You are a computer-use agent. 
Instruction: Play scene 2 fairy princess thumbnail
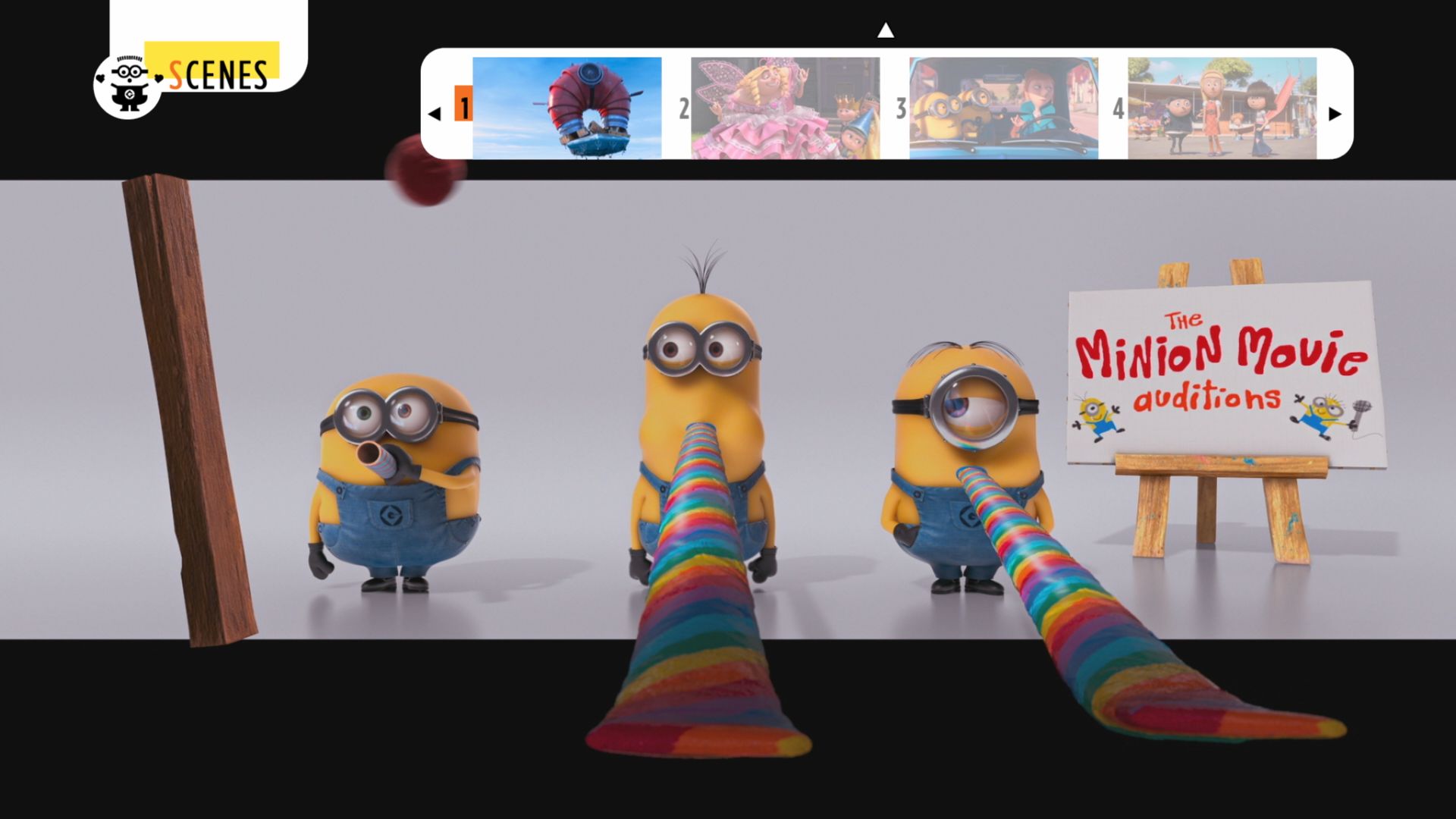(x=786, y=108)
